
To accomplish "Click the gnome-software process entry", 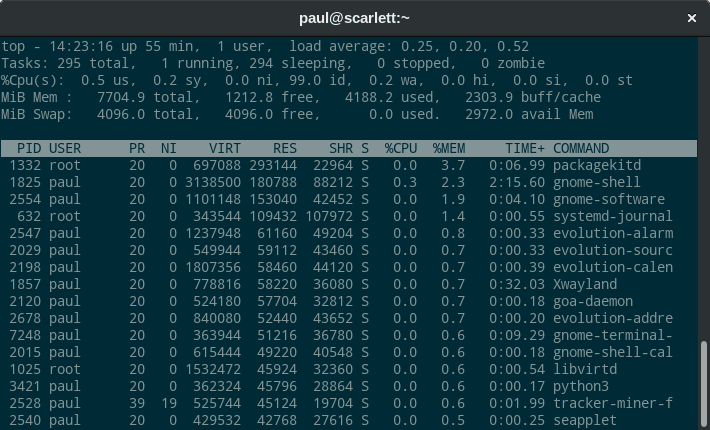I will 608,199.
